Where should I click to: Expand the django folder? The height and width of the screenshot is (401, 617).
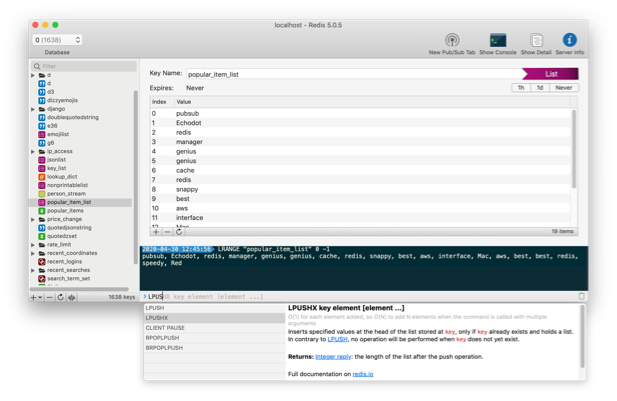coord(33,109)
